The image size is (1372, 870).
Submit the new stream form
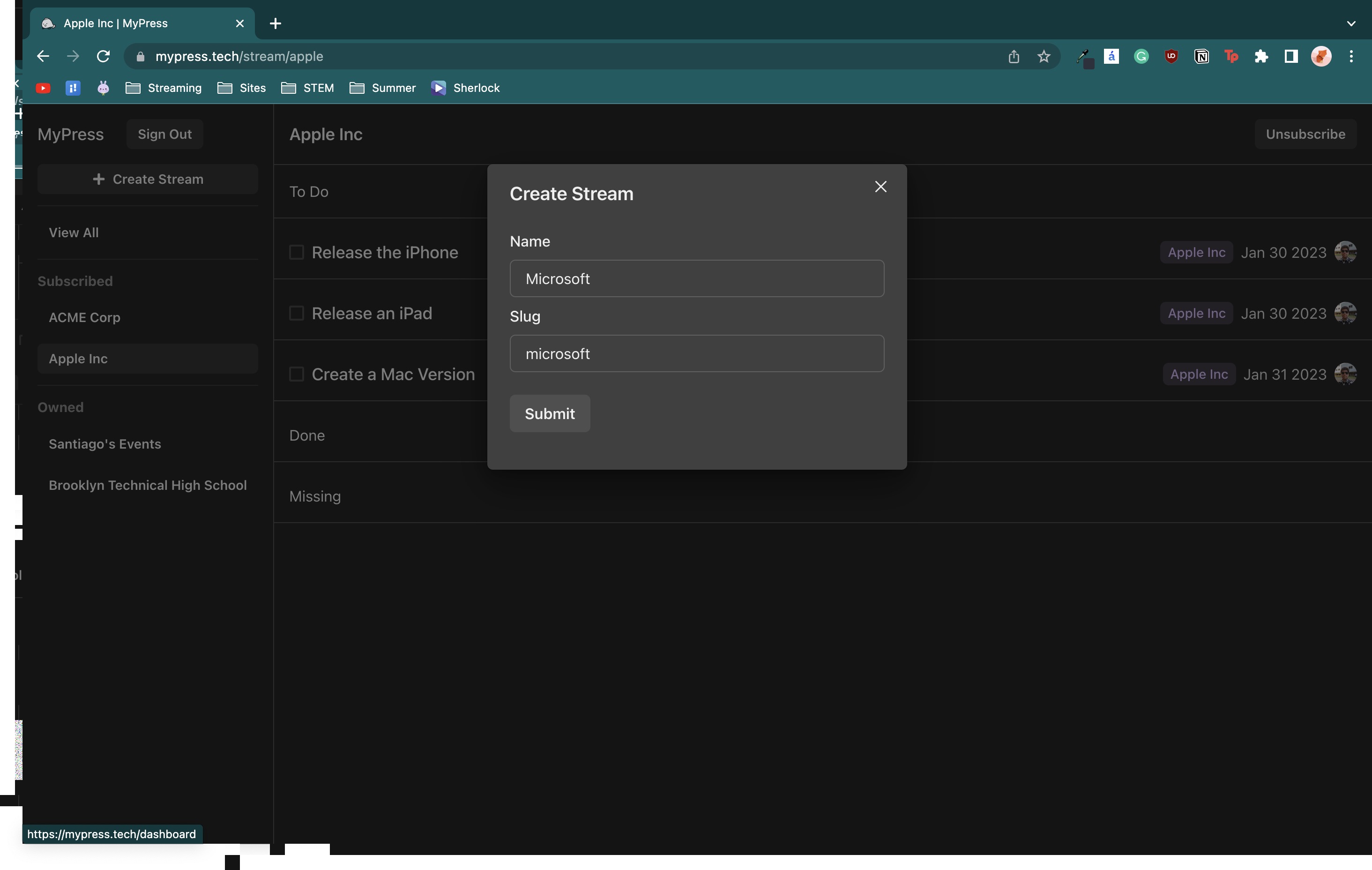[x=549, y=413]
